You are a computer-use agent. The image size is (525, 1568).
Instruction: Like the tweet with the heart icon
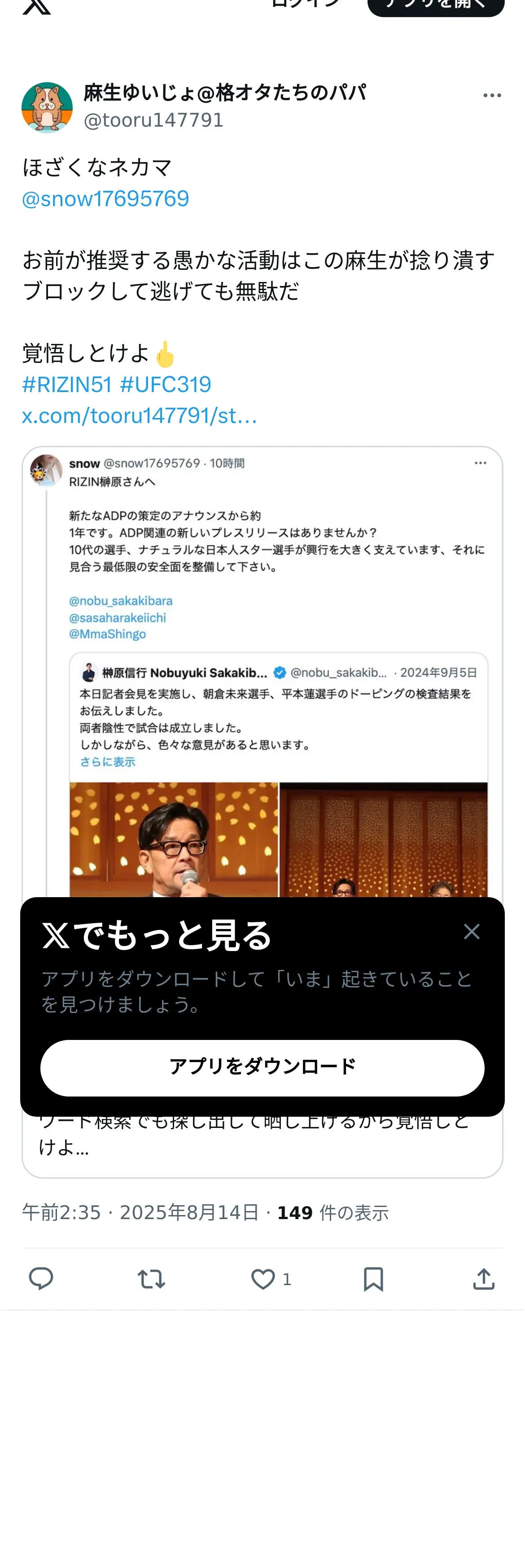(x=263, y=1279)
